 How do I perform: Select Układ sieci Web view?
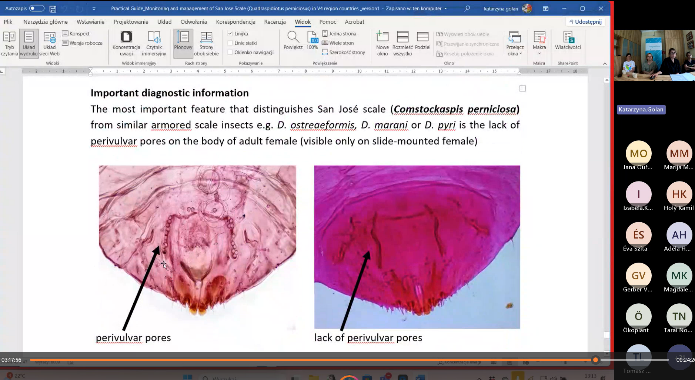point(49,43)
